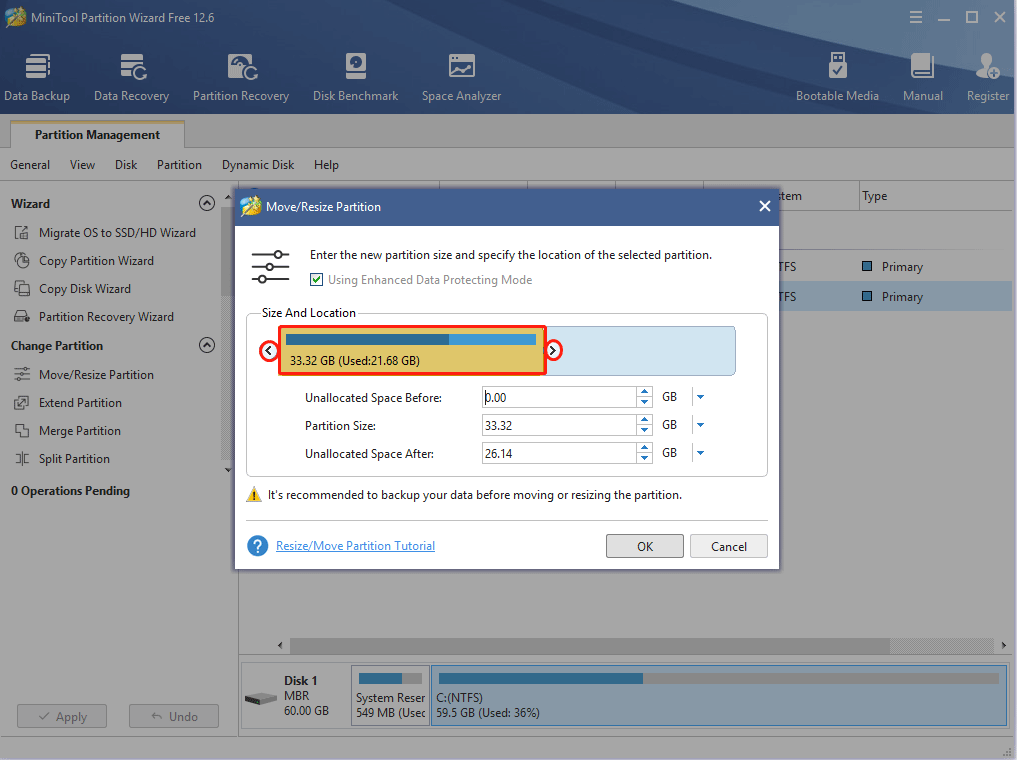1017x760 pixels.
Task: Increase Partition Size with the up stepper
Action: coord(644,420)
